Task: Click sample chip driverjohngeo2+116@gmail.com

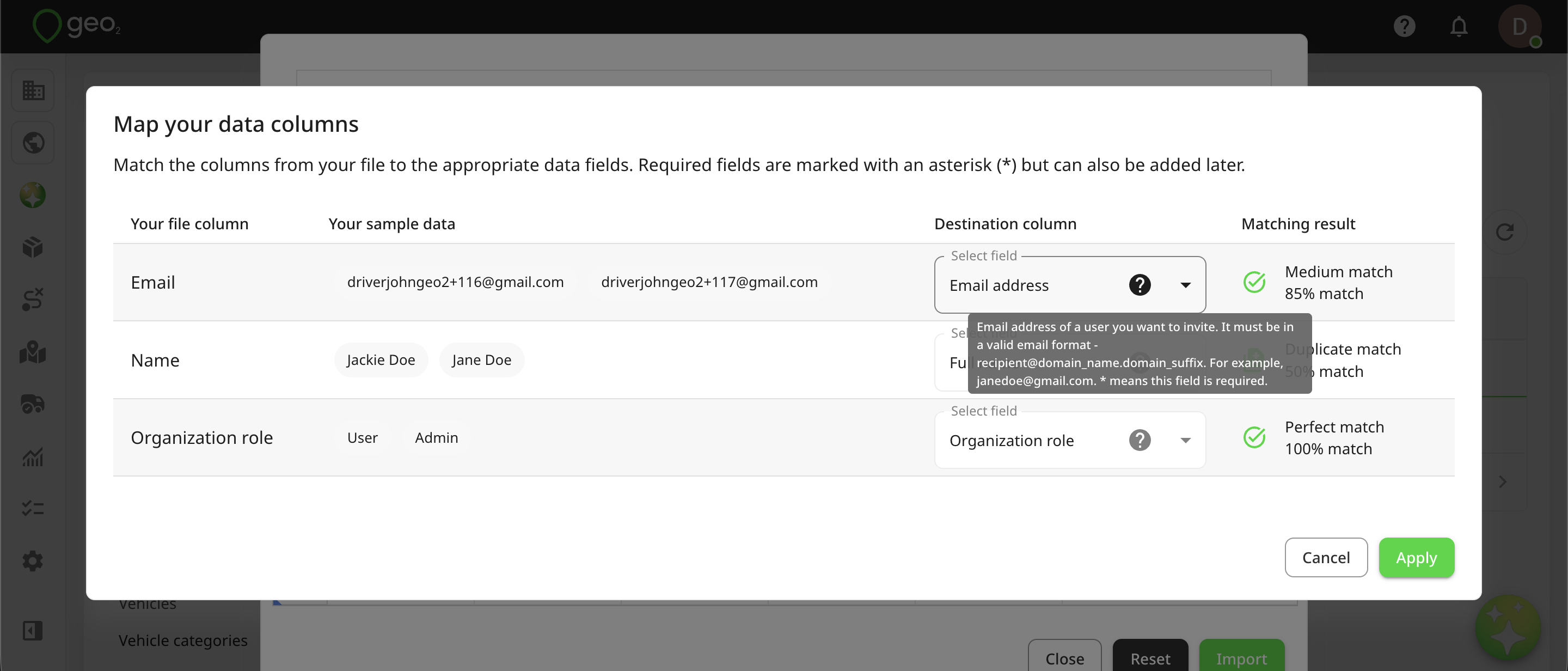Action: [x=455, y=282]
